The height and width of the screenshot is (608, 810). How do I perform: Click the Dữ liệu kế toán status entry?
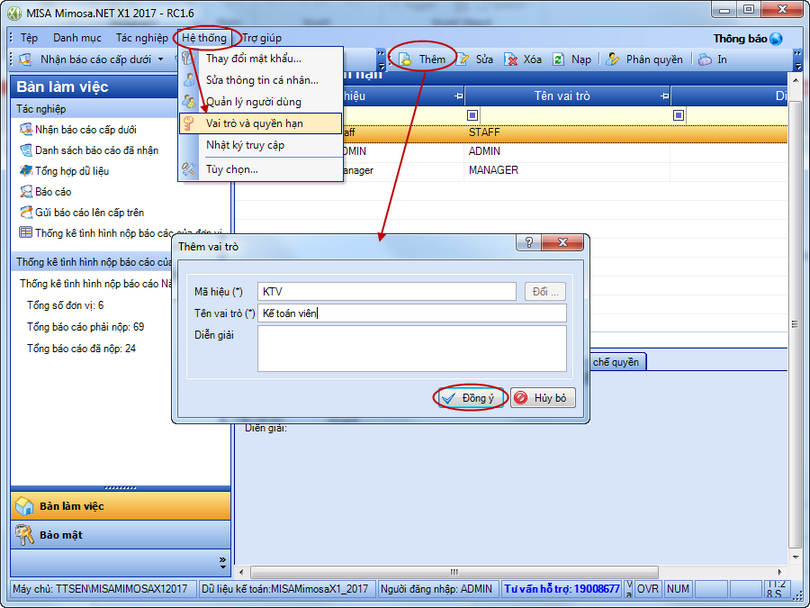(x=285, y=589)
